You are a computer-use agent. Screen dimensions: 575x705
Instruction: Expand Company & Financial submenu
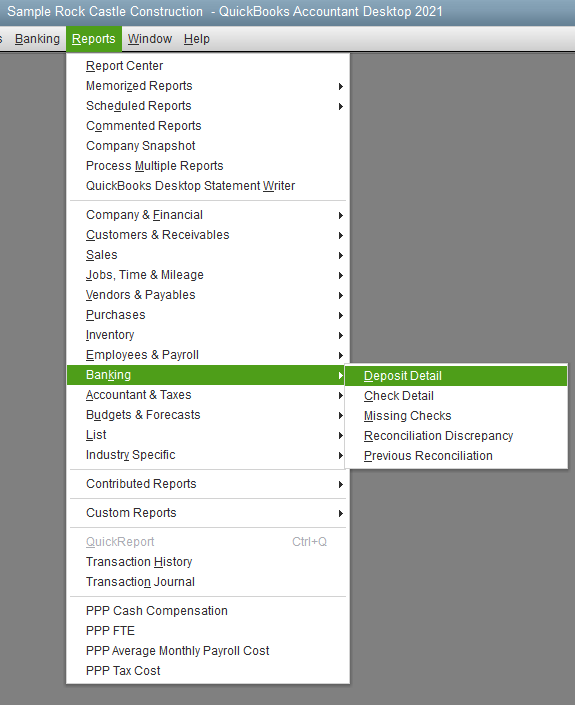208,215
